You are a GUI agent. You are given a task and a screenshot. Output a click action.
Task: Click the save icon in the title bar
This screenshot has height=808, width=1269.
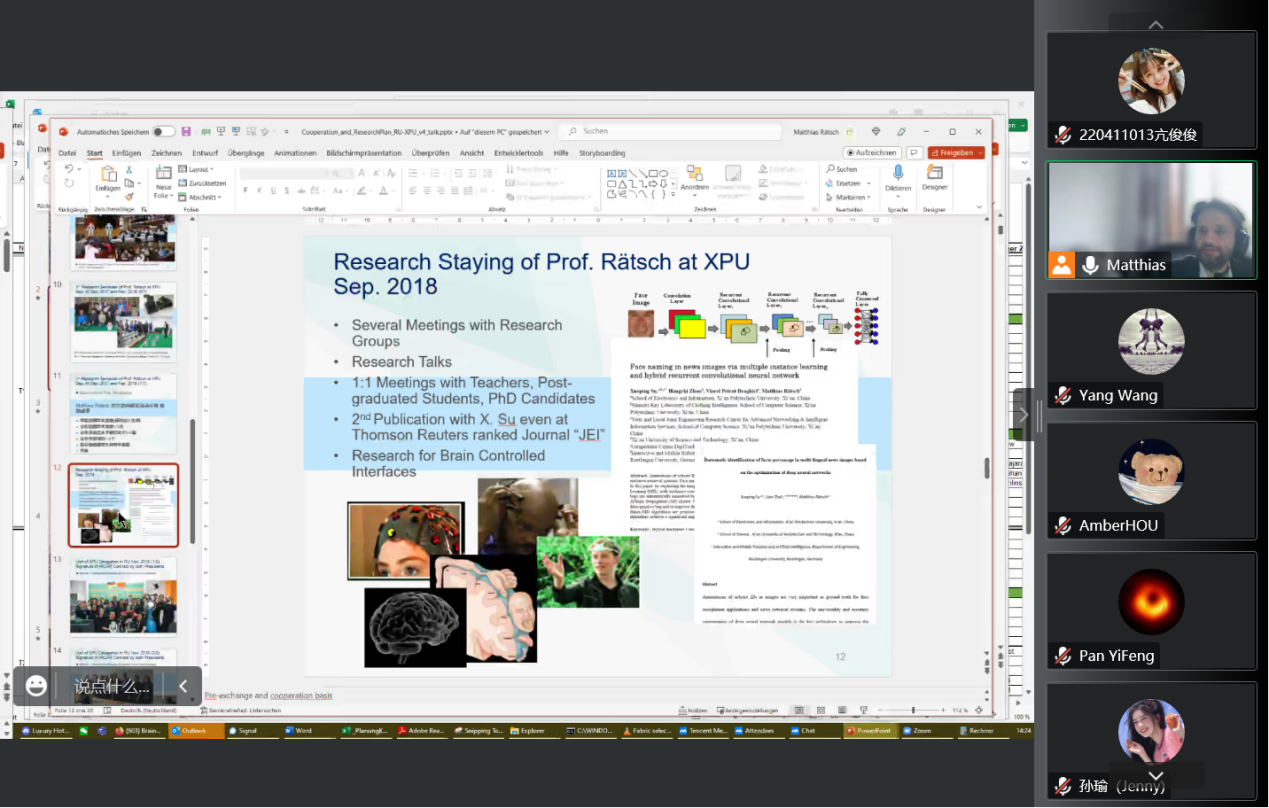click(x=188, y=132)
